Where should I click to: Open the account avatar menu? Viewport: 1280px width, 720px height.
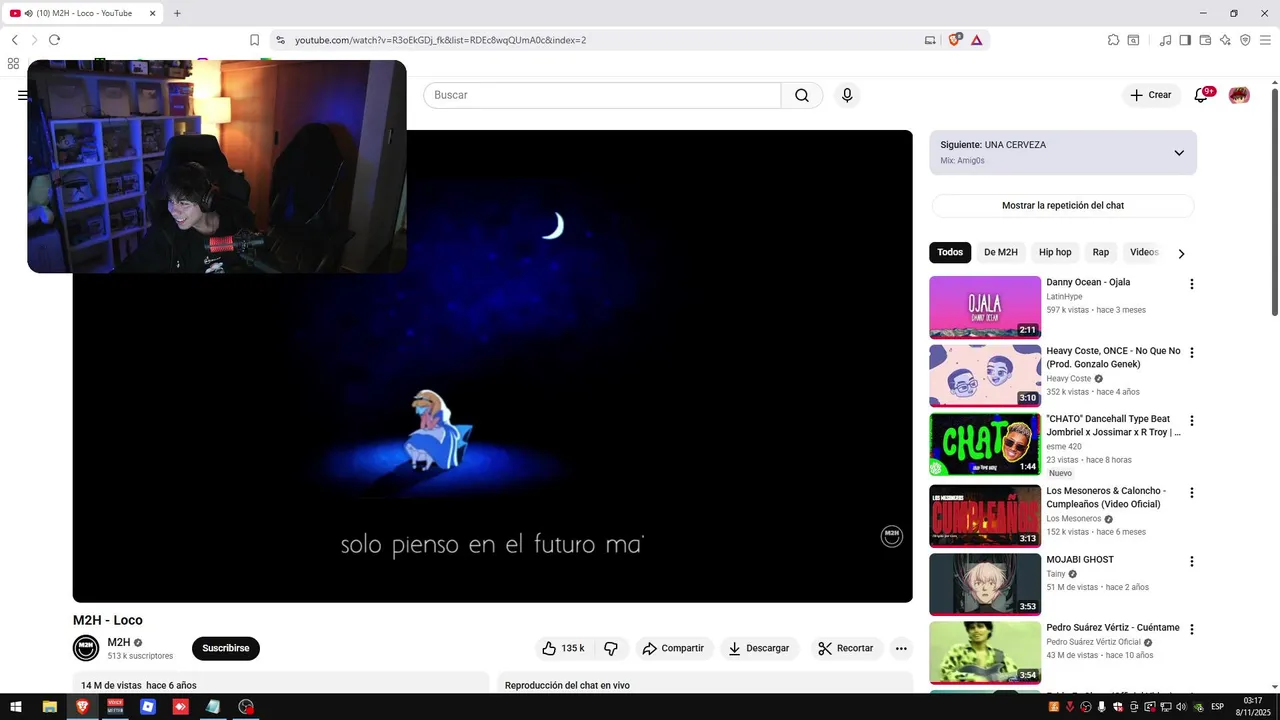(x=1239, y=95)
